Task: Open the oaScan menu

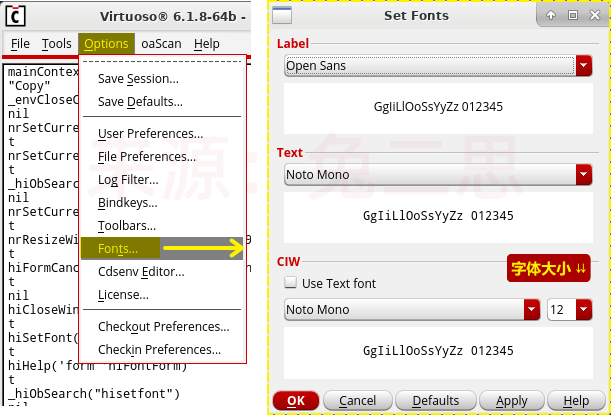Action: point(161,44)
